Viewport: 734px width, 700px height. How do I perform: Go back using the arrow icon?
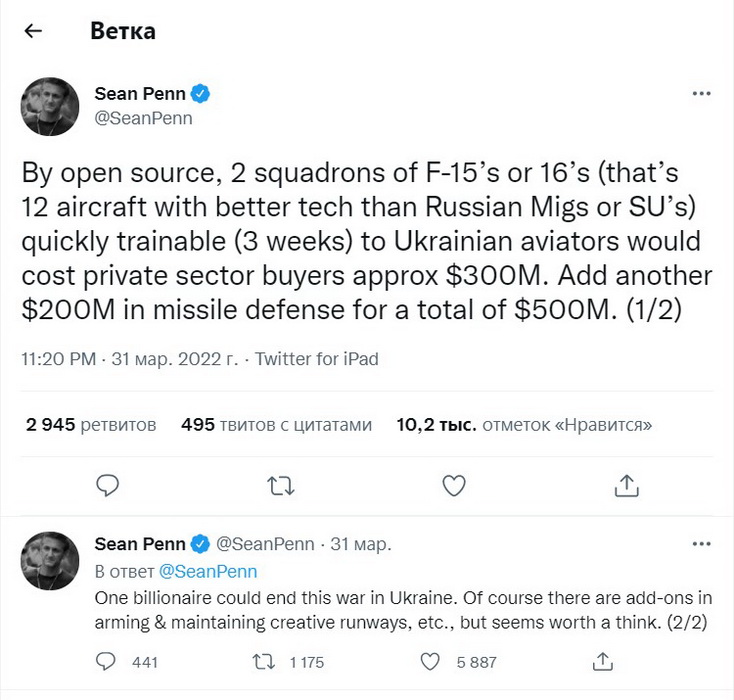pyautogui.click(x=34, y=31)
